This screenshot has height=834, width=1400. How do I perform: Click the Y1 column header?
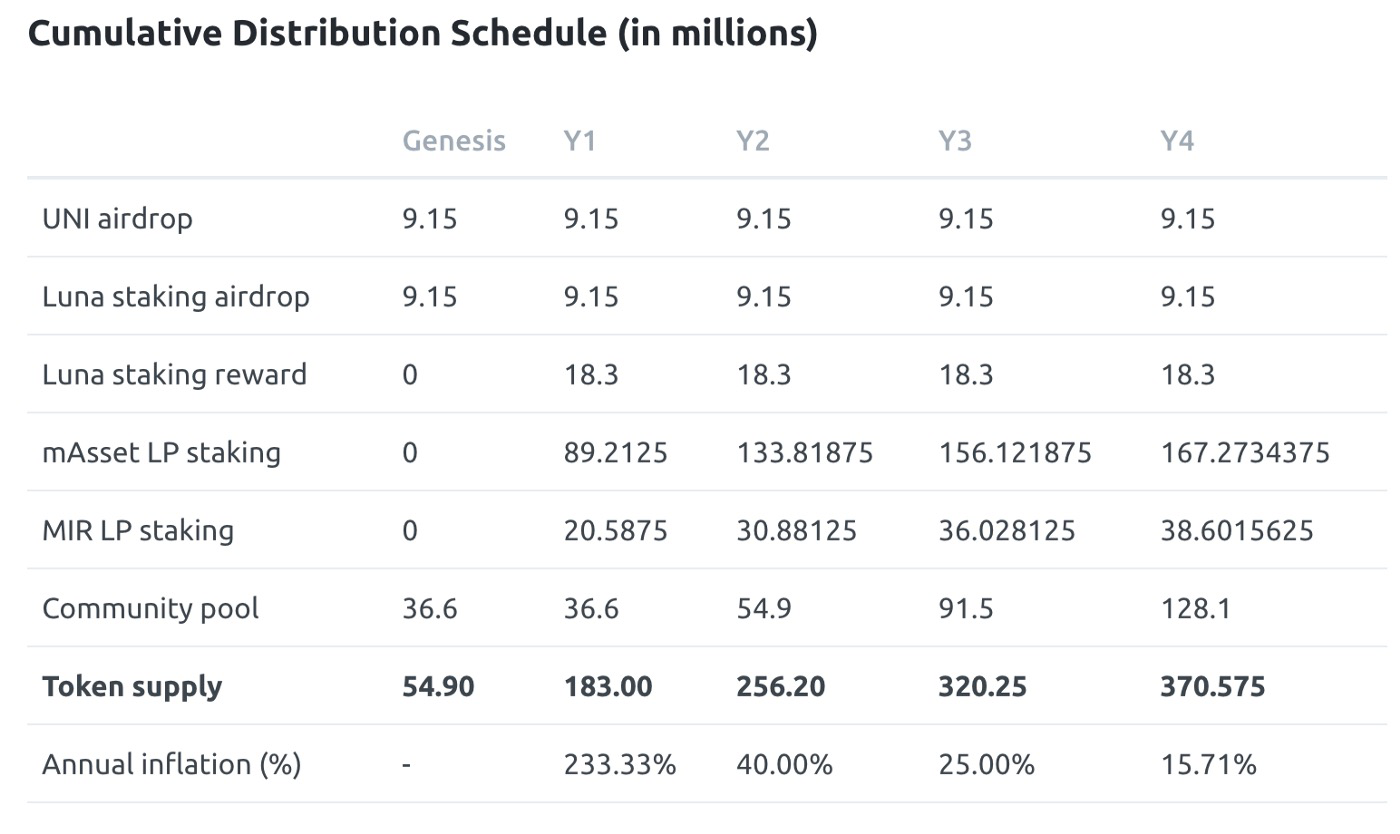point(579,141)
